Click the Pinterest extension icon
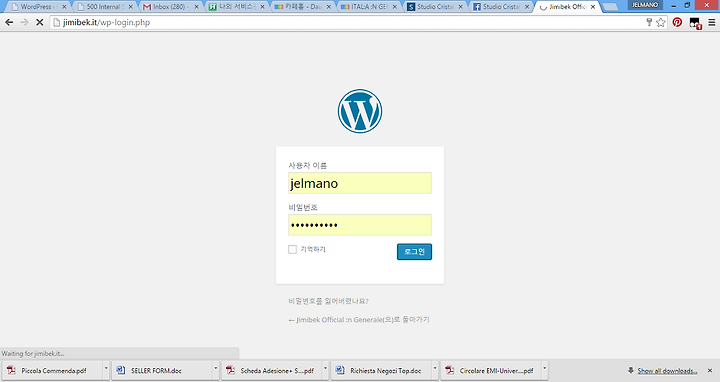Screen dimensions: 720x382 point(677,22)
